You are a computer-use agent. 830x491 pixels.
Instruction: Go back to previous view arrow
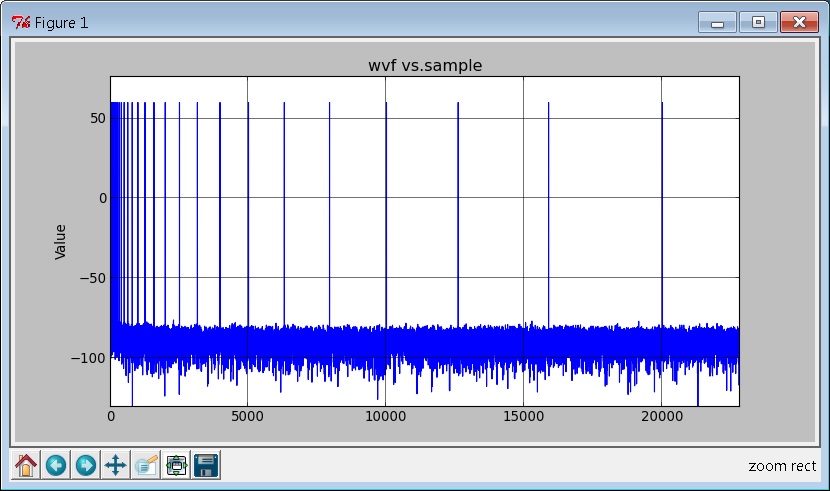(x=56, y=466)
